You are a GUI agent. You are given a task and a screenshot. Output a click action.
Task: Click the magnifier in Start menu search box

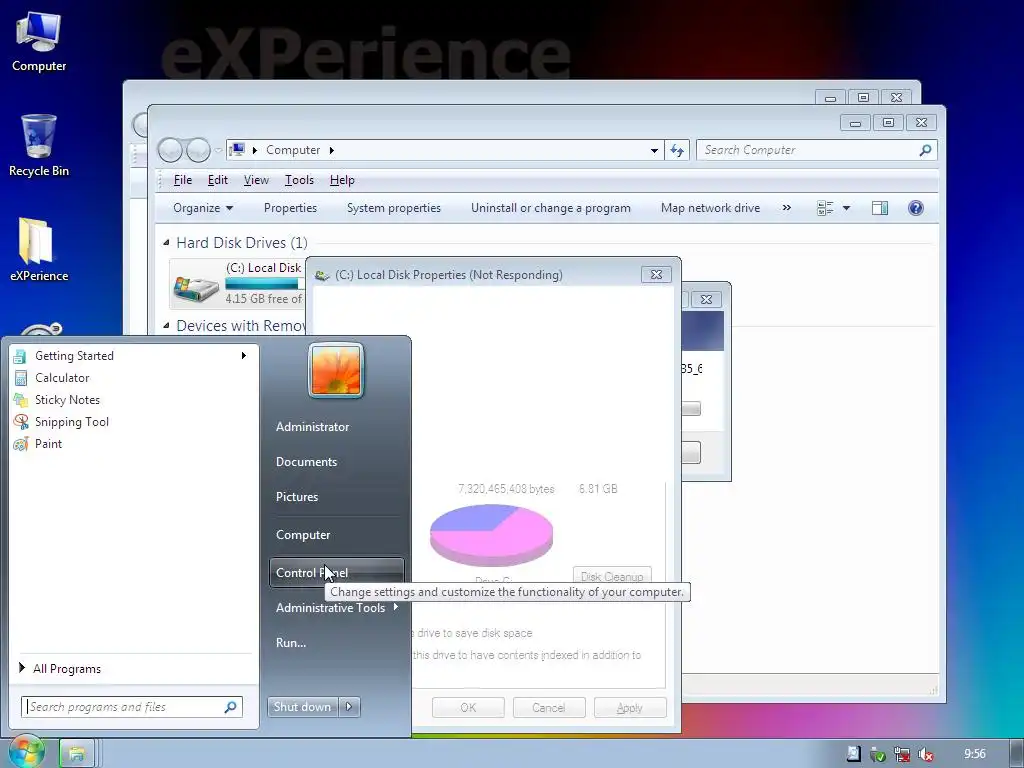click(230, 707)
